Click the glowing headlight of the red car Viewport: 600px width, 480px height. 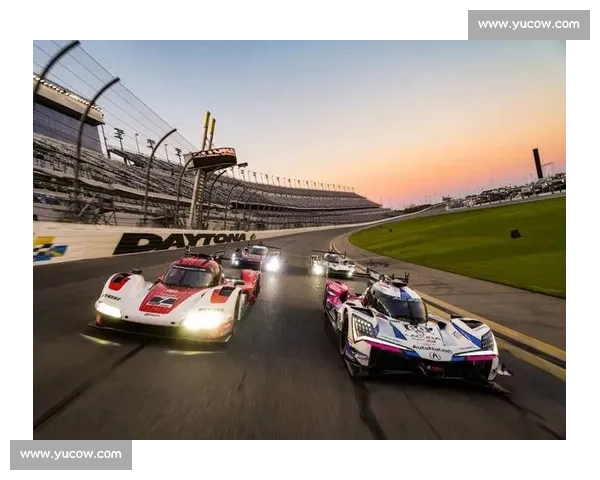[203, 320]
